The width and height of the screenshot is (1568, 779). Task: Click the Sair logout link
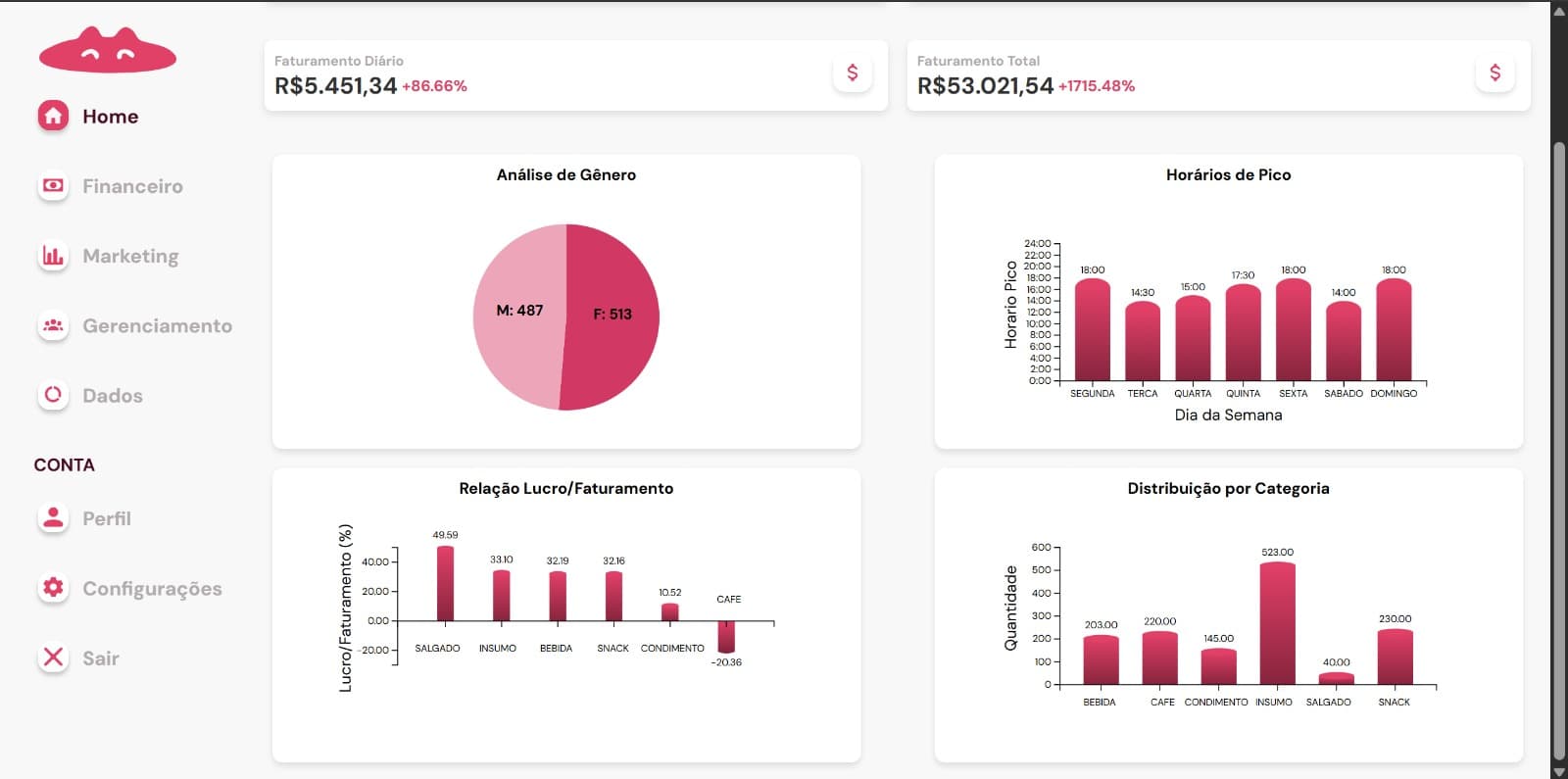click(x=101, y=658)
